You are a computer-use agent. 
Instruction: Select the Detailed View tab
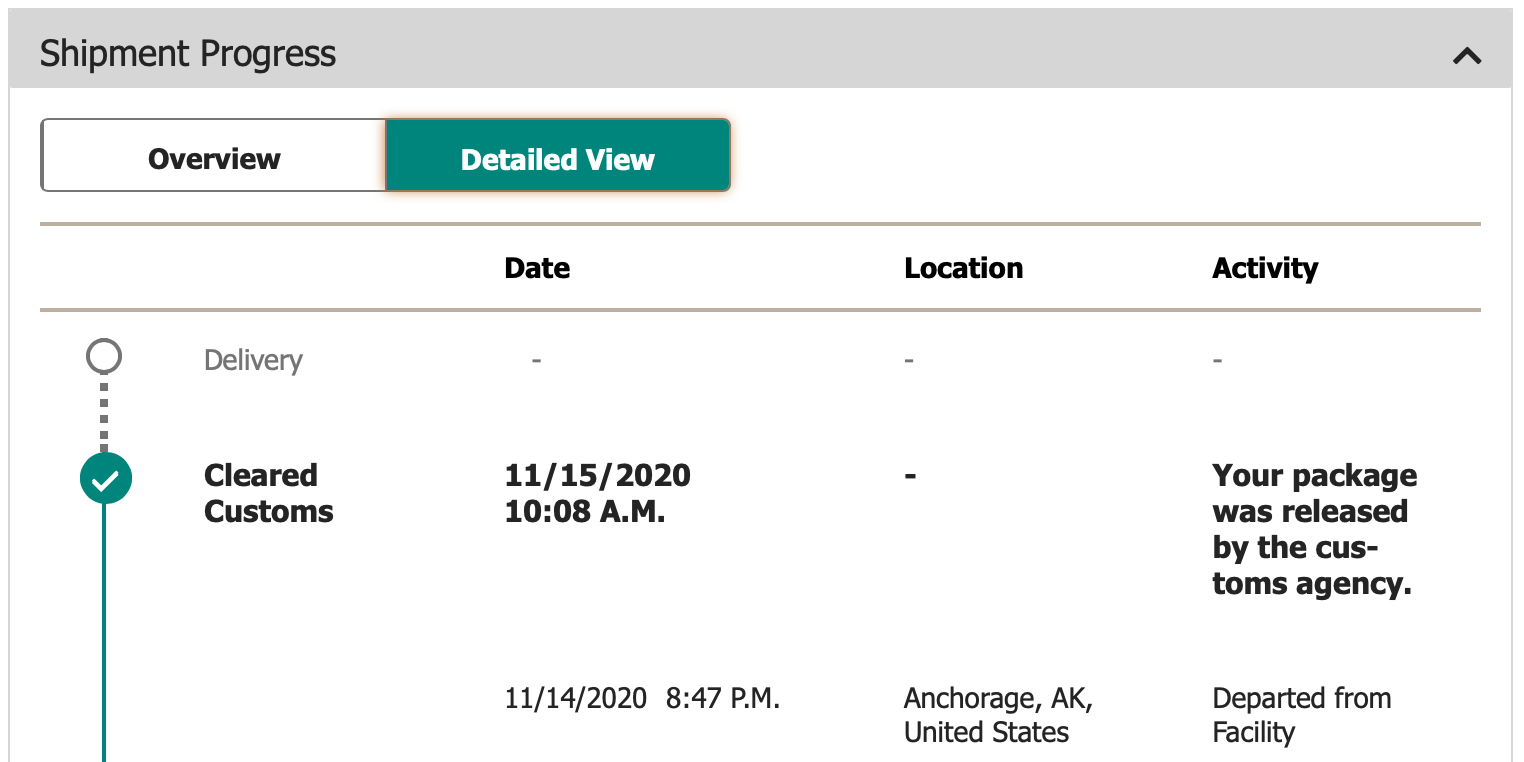pos(558,156)
